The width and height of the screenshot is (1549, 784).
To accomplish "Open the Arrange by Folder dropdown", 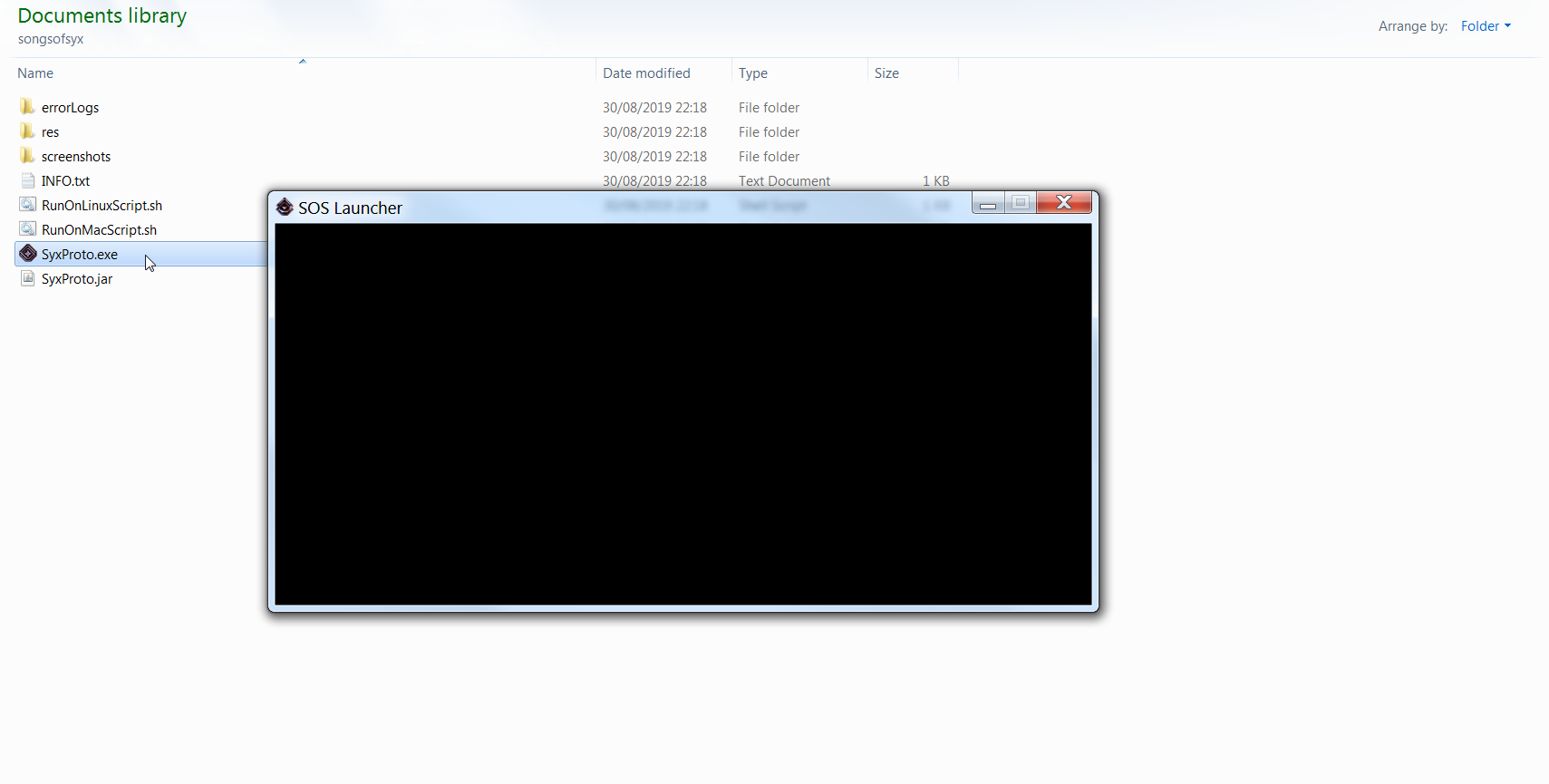I will point(1486,26).
